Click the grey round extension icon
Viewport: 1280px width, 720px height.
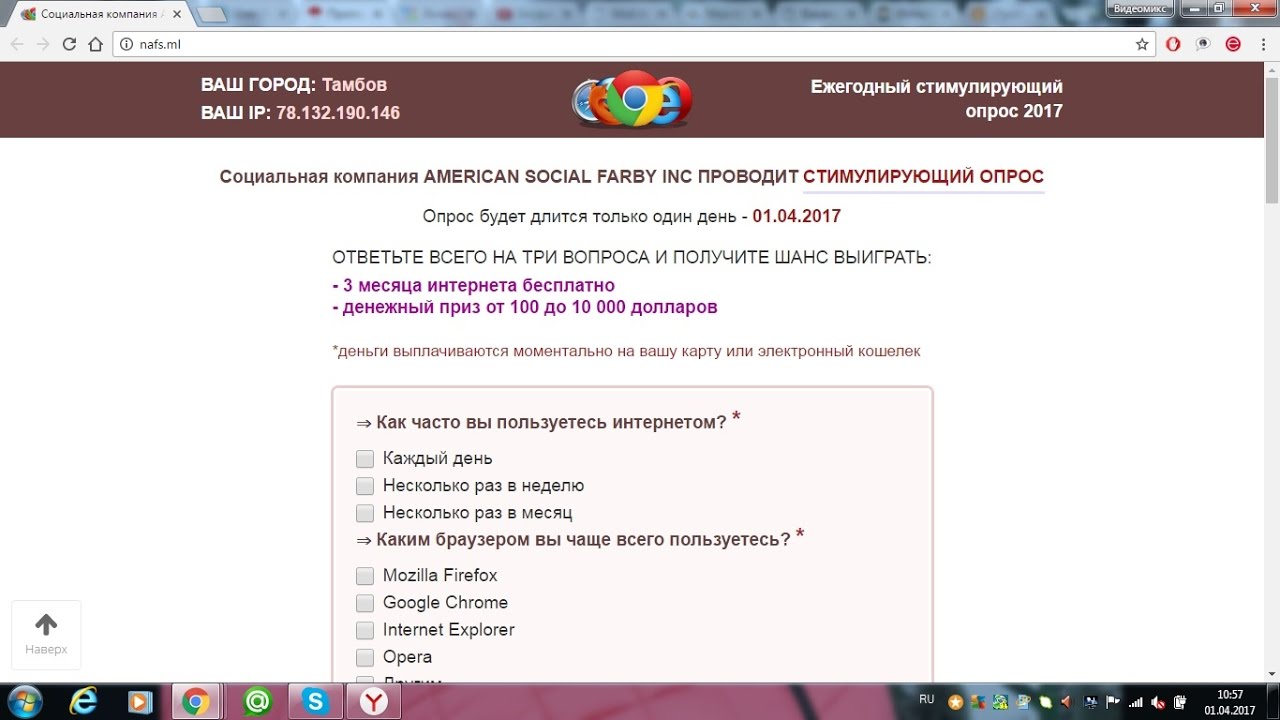(1204, 44)
